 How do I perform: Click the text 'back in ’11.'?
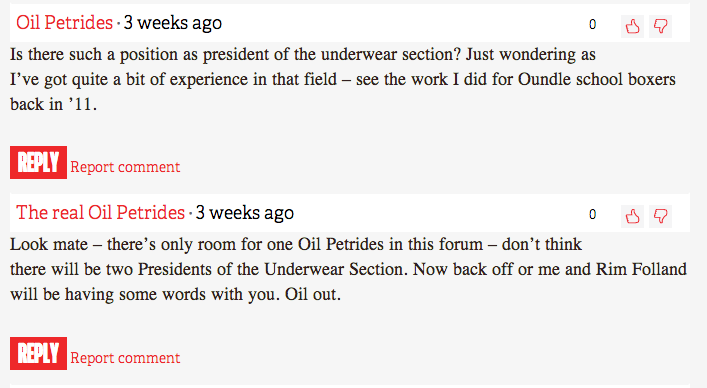(x=53, y=105)
